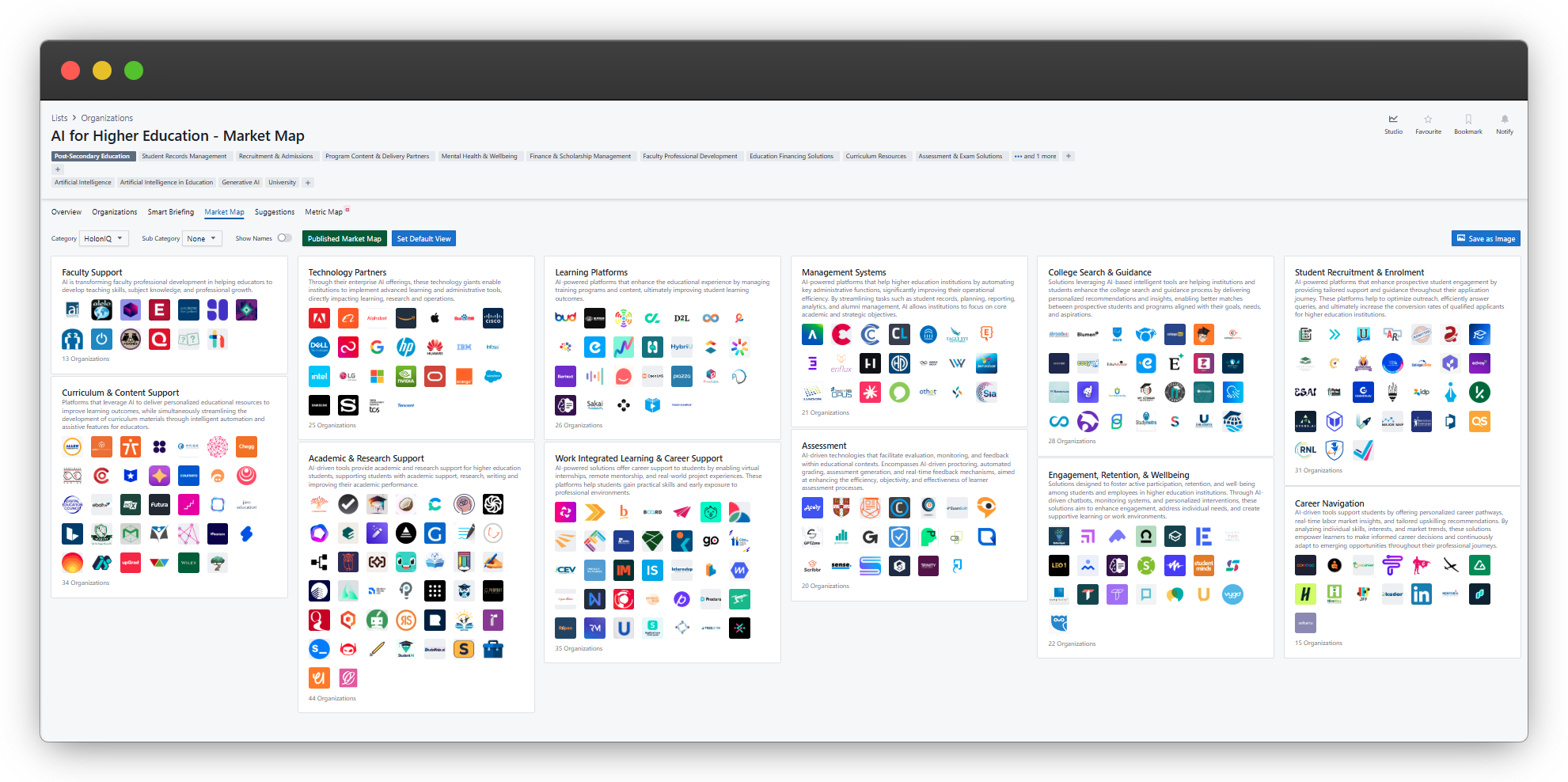Select the Amazon logo tile

coord(406,318)
